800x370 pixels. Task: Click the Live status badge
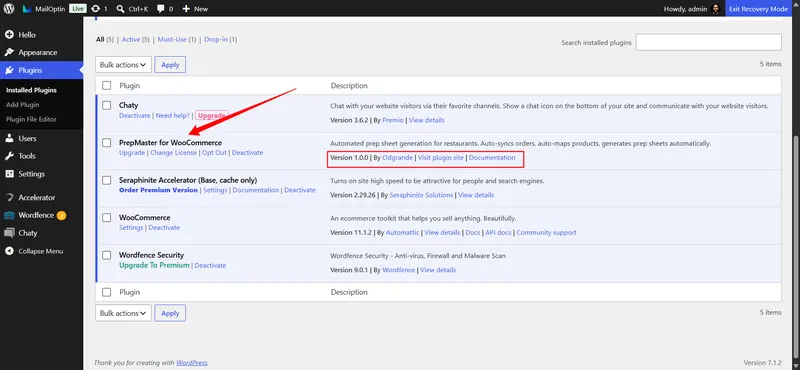click(x=78, y=9)
